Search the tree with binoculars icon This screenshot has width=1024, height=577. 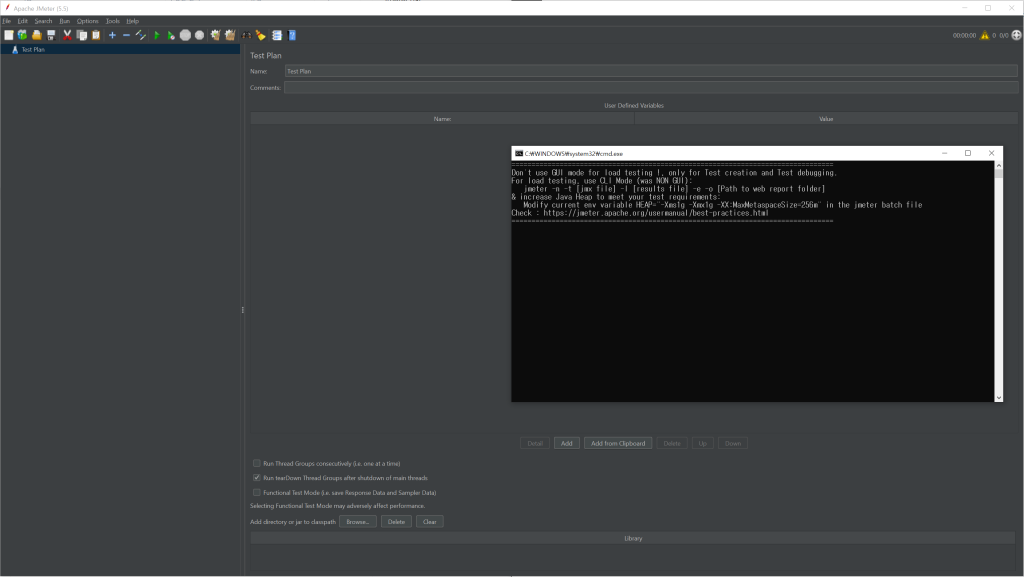[246, 35]
